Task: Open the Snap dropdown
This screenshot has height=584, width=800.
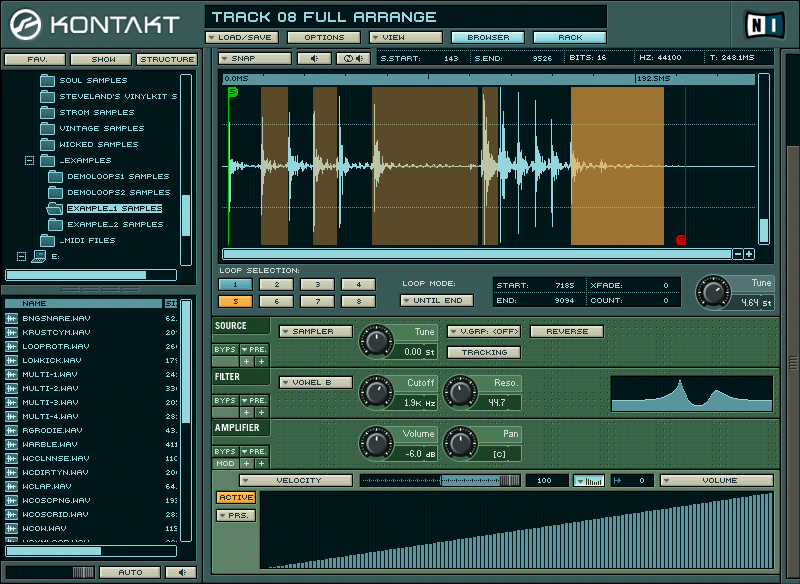Action: coord(255,58)
